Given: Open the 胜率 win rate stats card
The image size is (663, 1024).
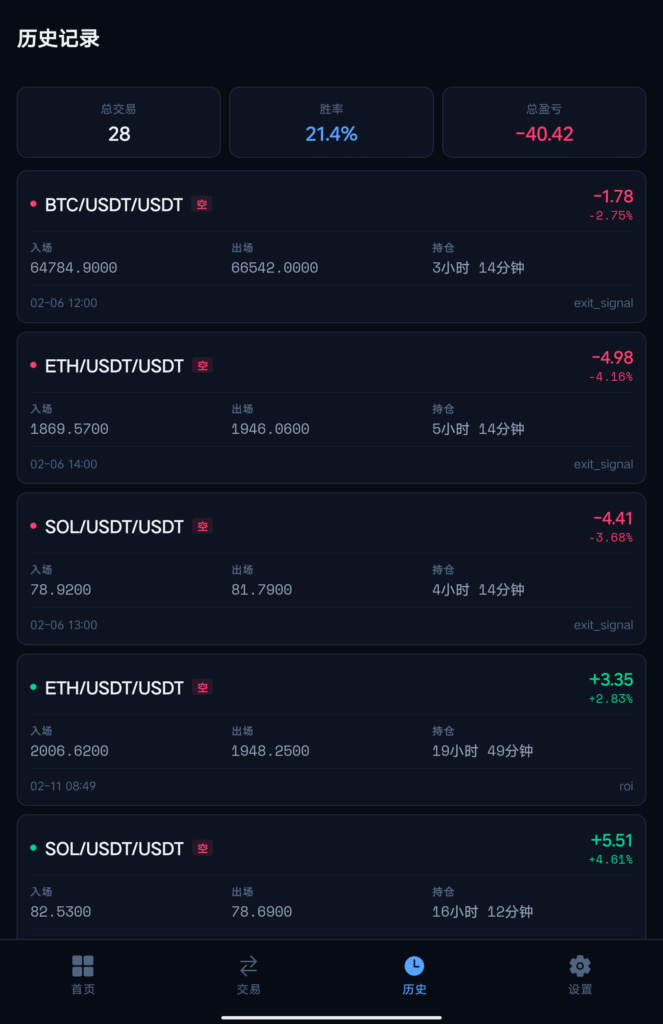Looking at the screenshot, I should [x=331, y=122].
